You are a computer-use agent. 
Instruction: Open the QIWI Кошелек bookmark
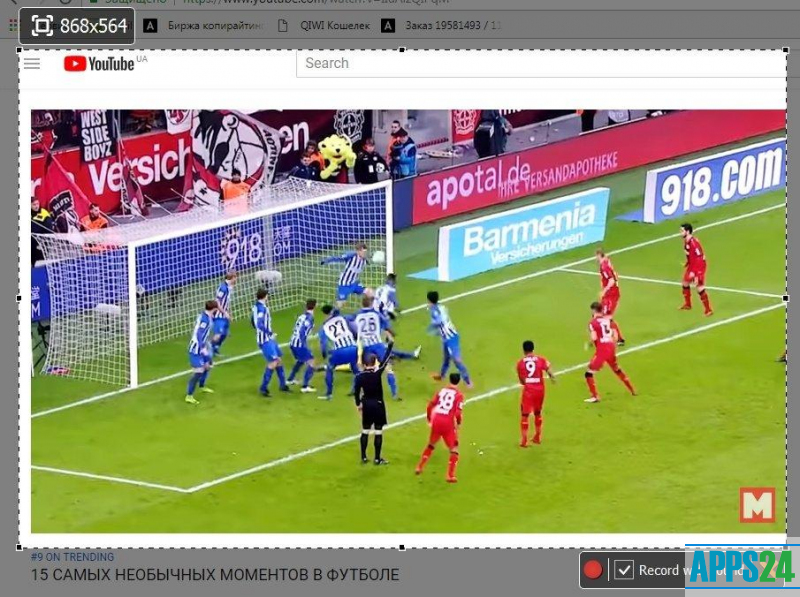(x=324, y=26)
